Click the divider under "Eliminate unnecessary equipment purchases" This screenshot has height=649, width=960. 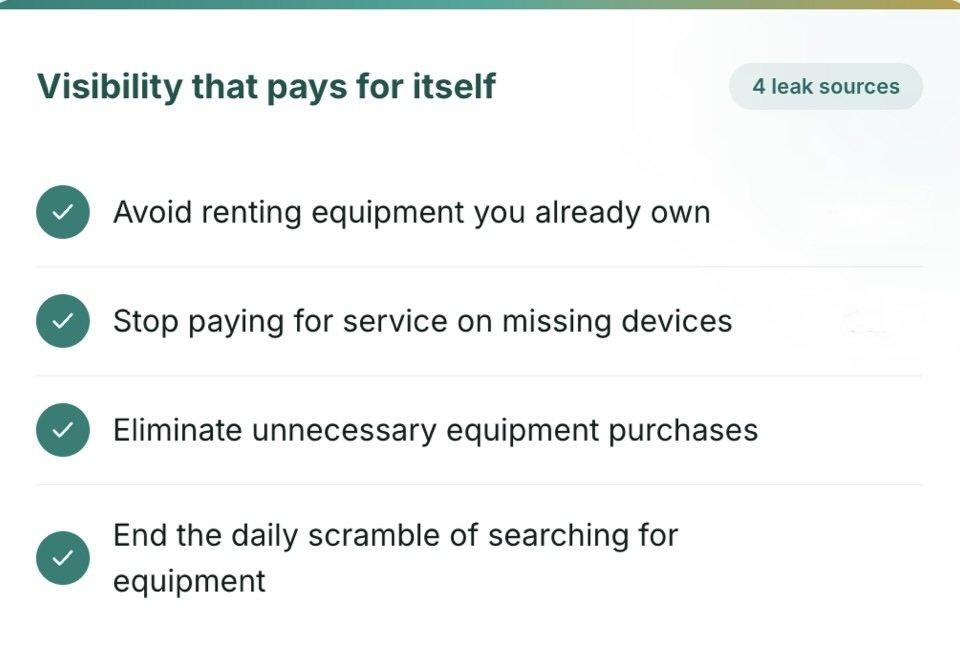tap(479, 484)
